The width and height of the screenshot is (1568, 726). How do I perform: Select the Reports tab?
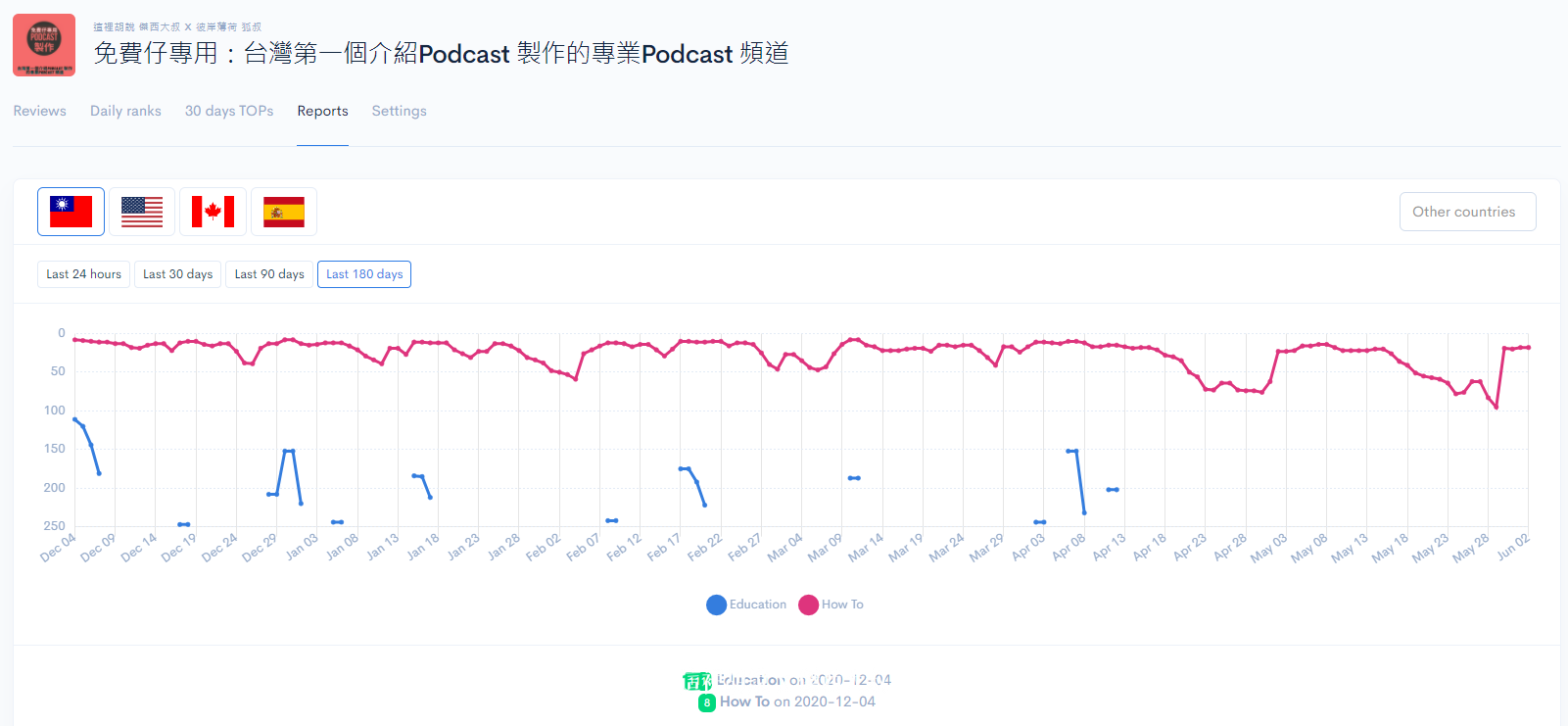pyautogui.click(x=323, y=111)
